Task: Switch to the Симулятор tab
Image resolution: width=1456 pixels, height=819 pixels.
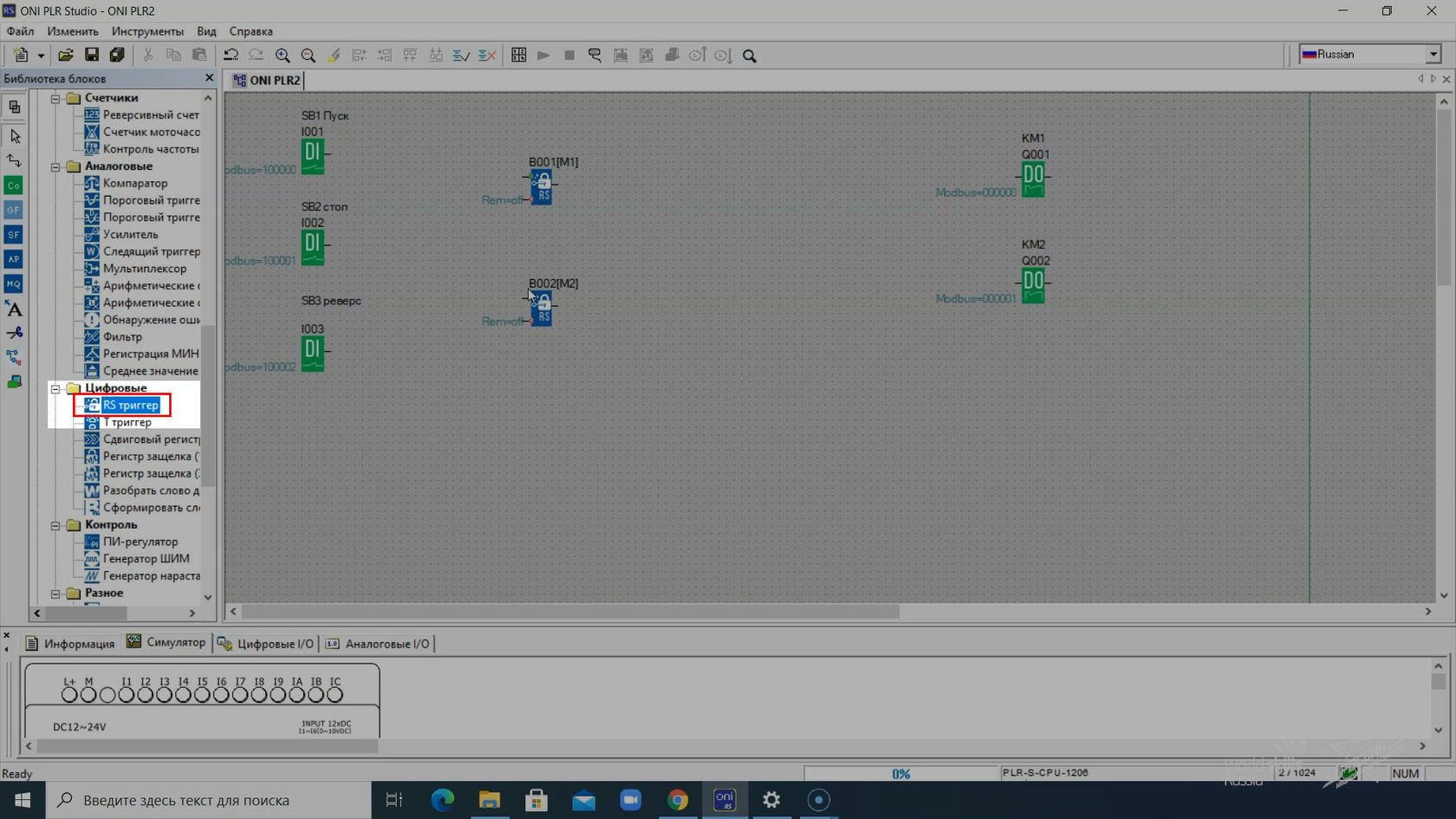Action: 166,642
